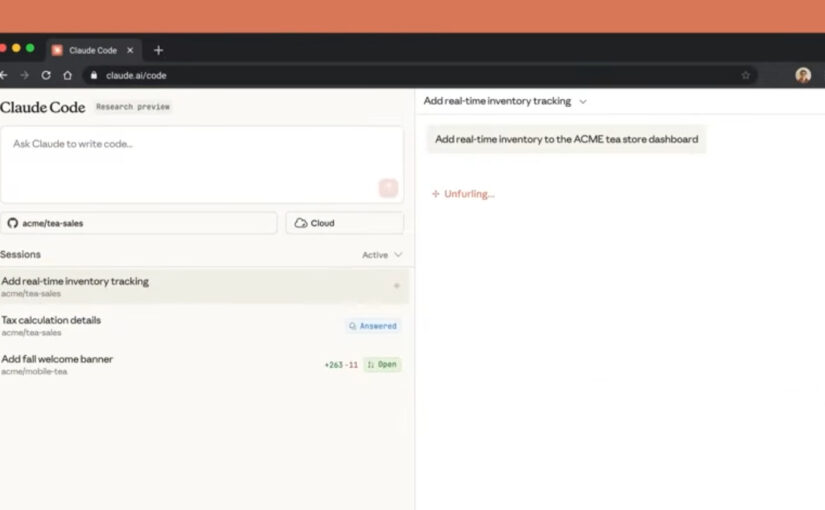Bookmark this page with the star icon
Image resolution: width=825 pixels, height=510 pixels.
[745, 75]
